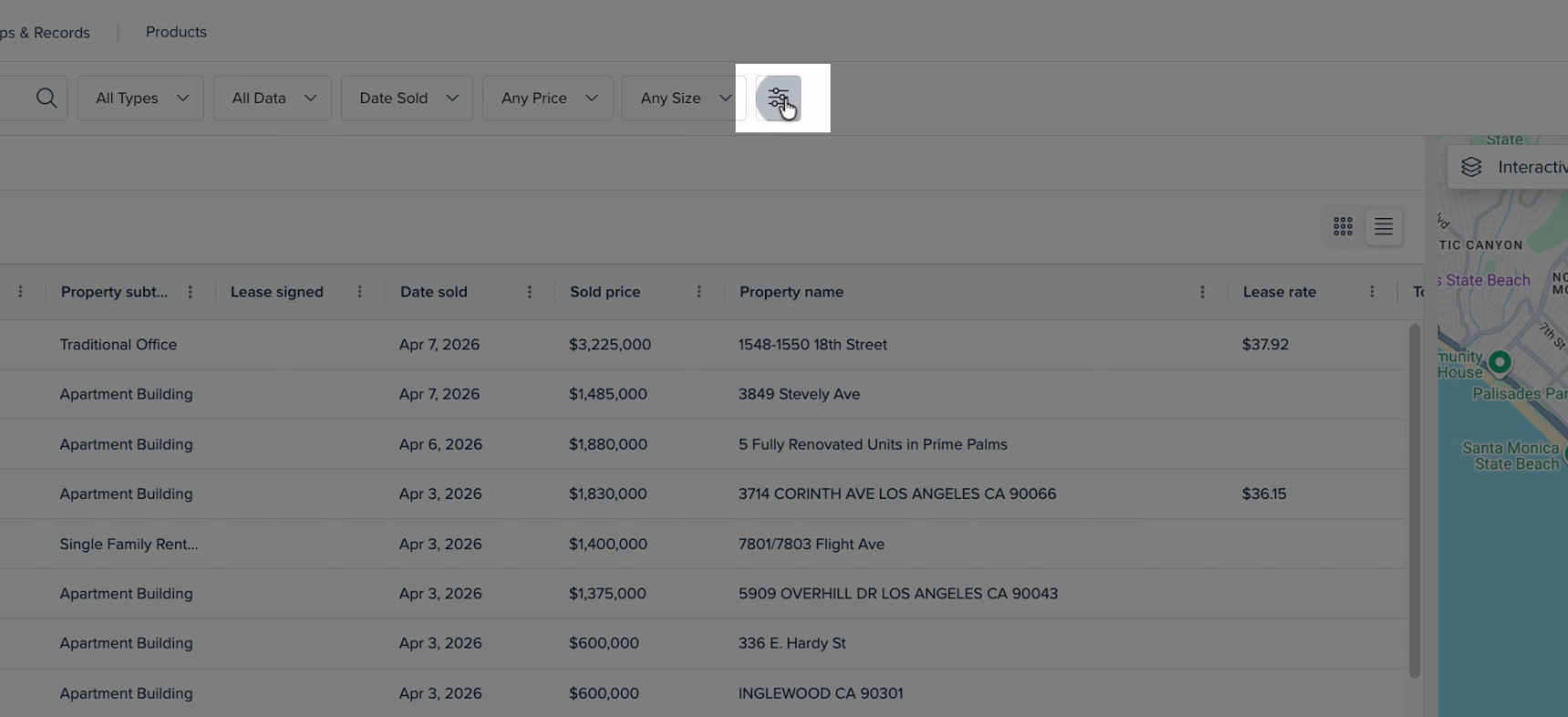Open the advanced filters sliders icon
The image size is (1568, 717).
coord(779,99)
